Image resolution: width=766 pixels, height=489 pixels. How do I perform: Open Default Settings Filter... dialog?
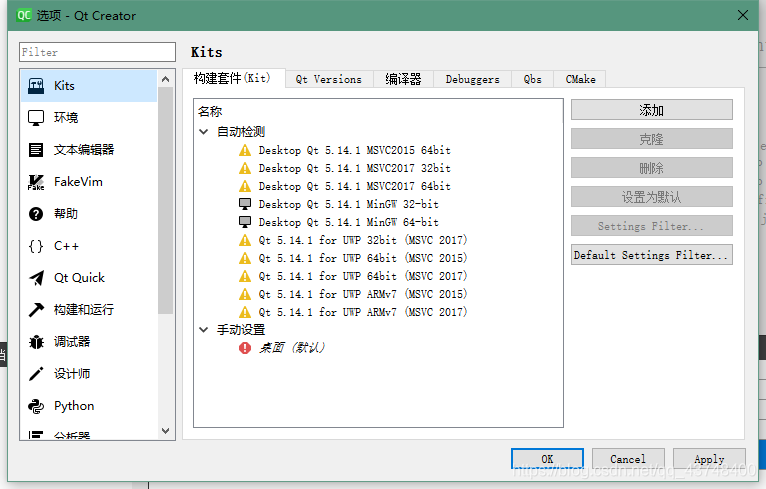[x=652, y=255]
